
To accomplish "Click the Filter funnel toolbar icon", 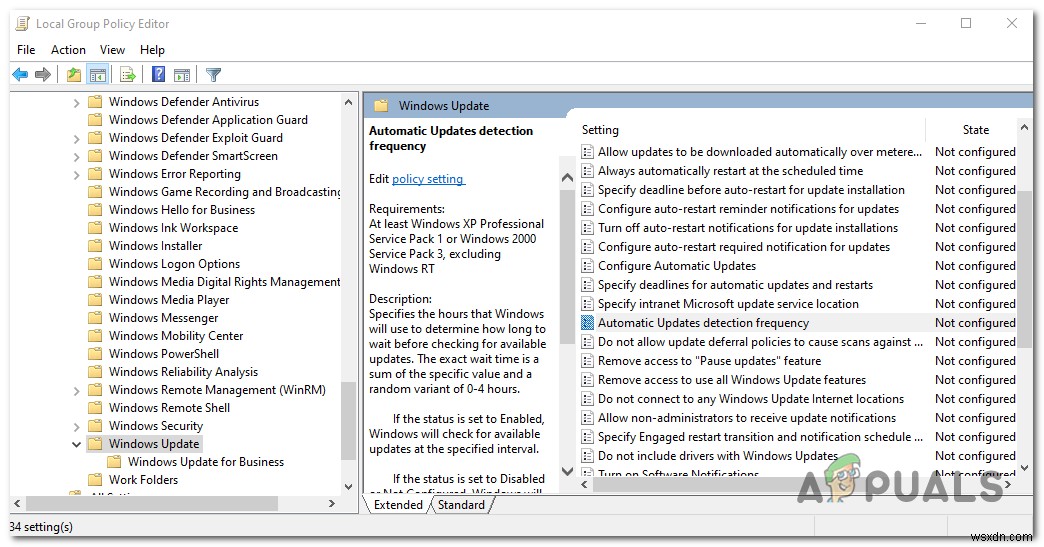I will (x=213, y=75).
